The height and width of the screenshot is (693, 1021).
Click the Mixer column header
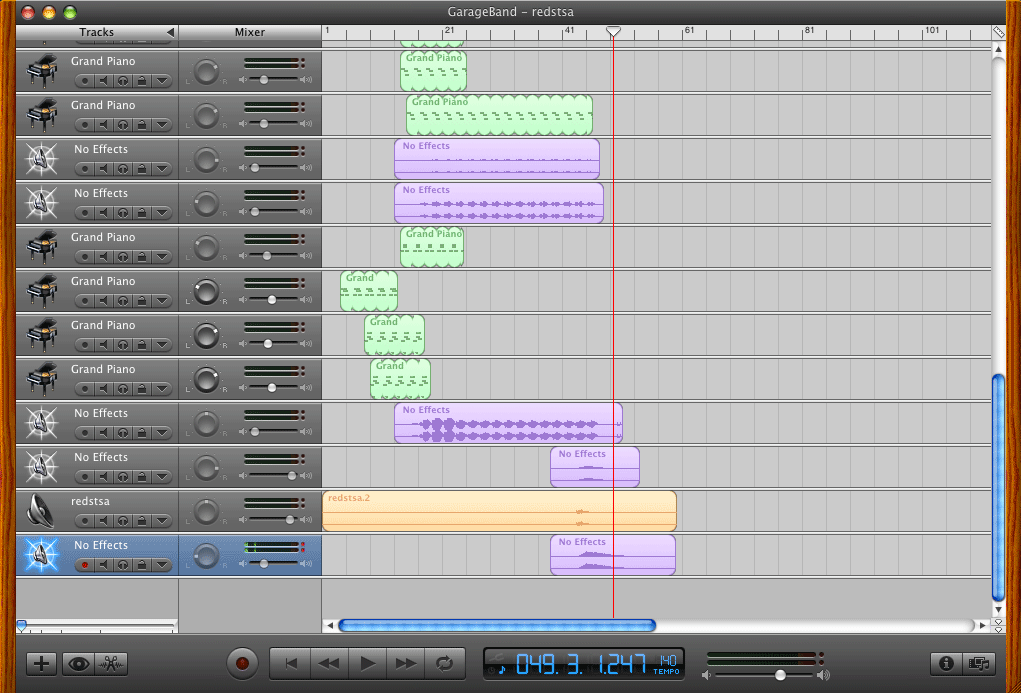point(250,32)
